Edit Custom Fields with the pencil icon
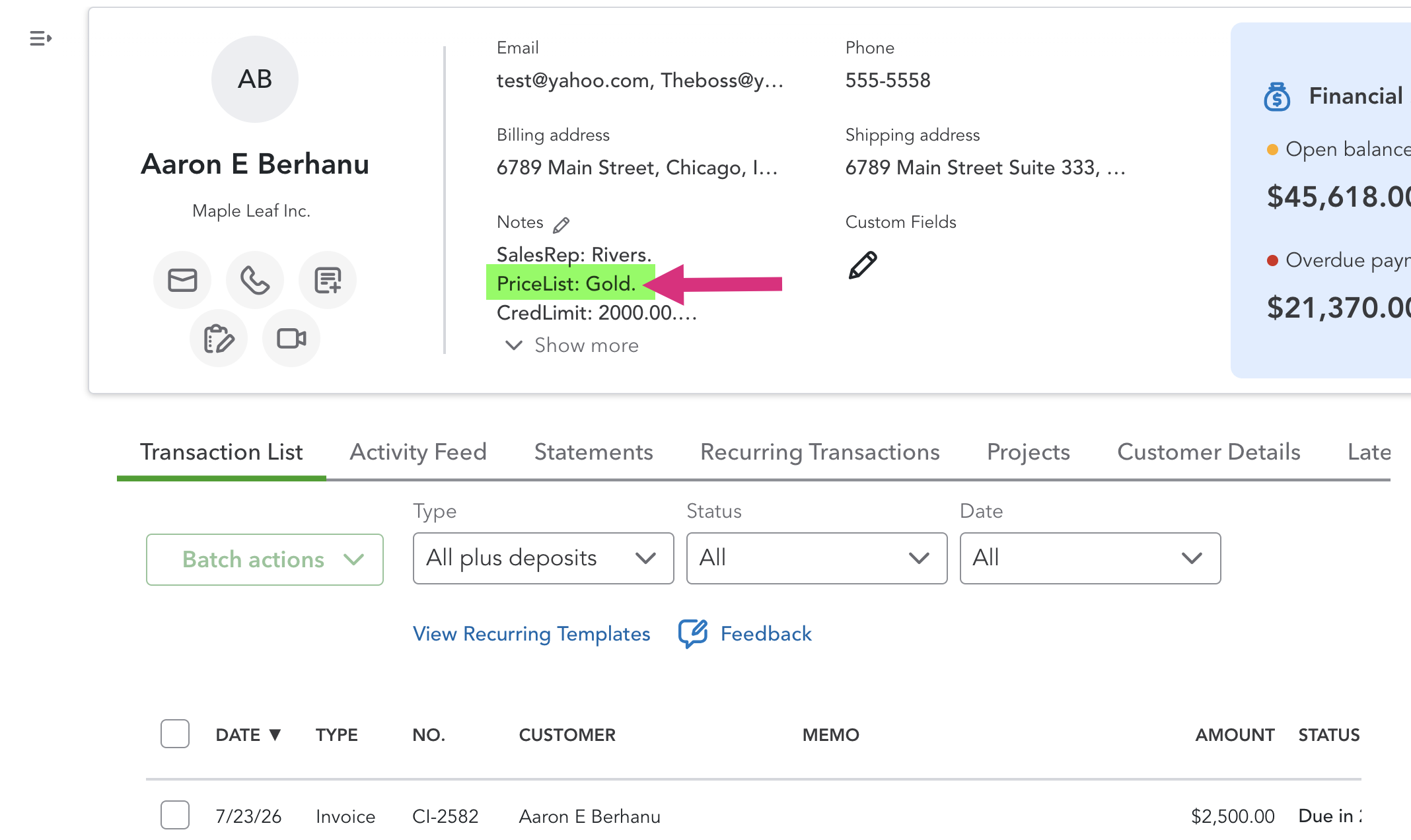Viewport: 1411px width, 840px height. [863, 265]
